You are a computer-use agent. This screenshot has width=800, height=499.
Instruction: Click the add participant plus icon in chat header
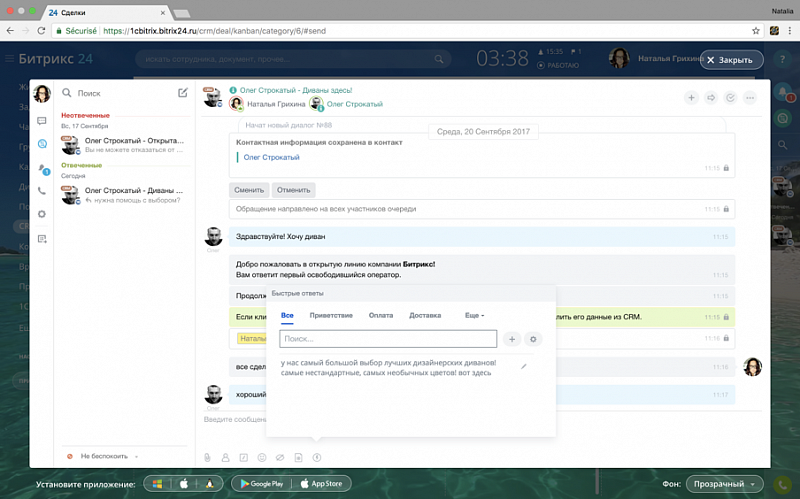(x=691, y=97)
